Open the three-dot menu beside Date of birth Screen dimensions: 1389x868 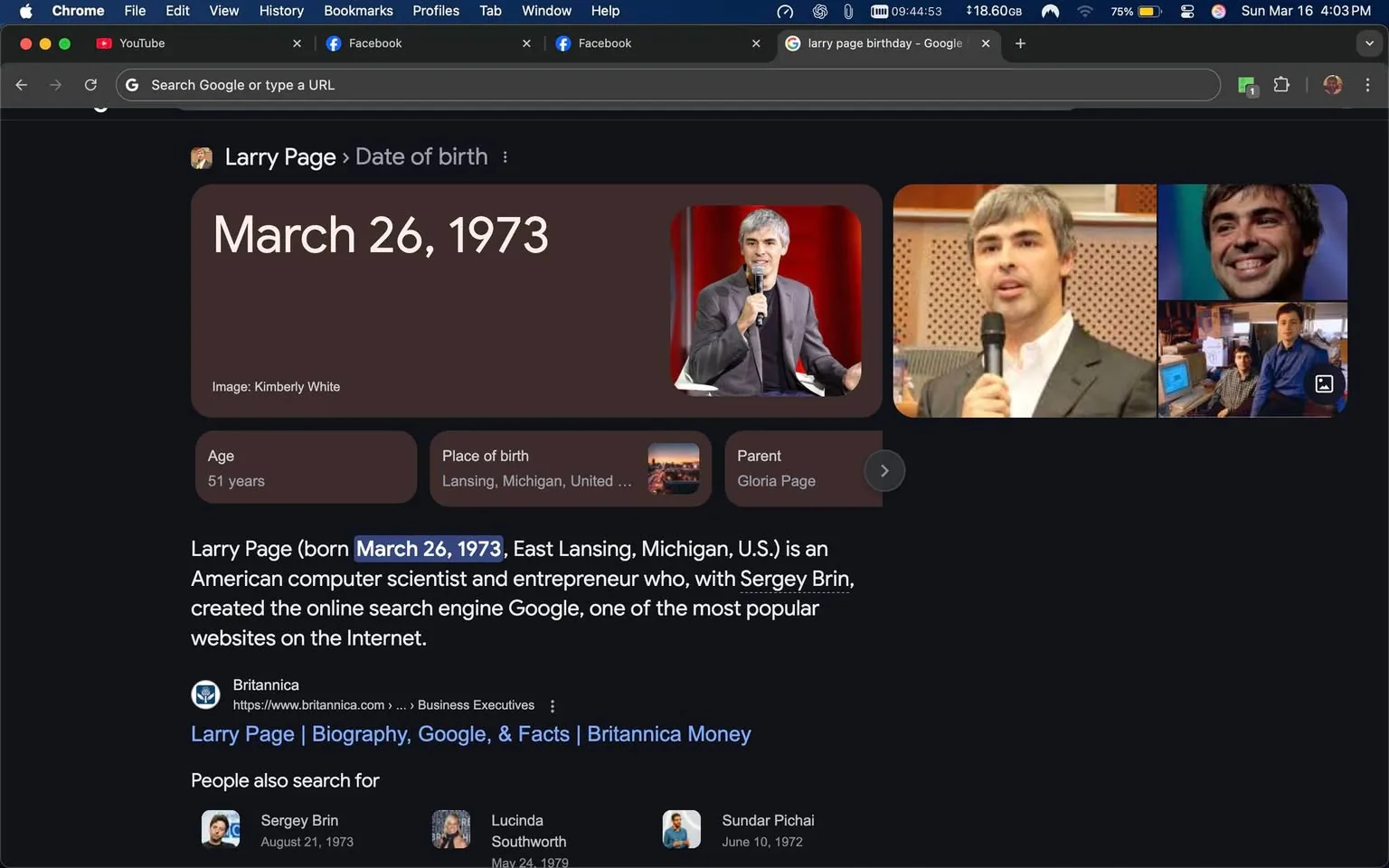click(505, 156)
